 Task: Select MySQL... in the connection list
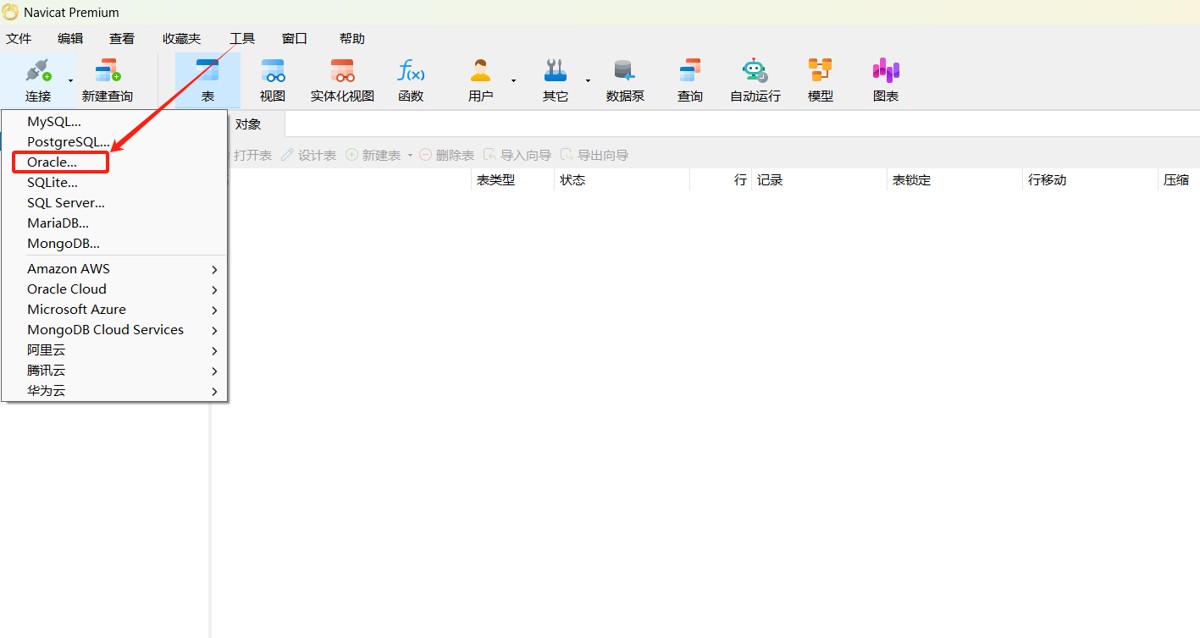pyautogui.click(x=54, y=121)
